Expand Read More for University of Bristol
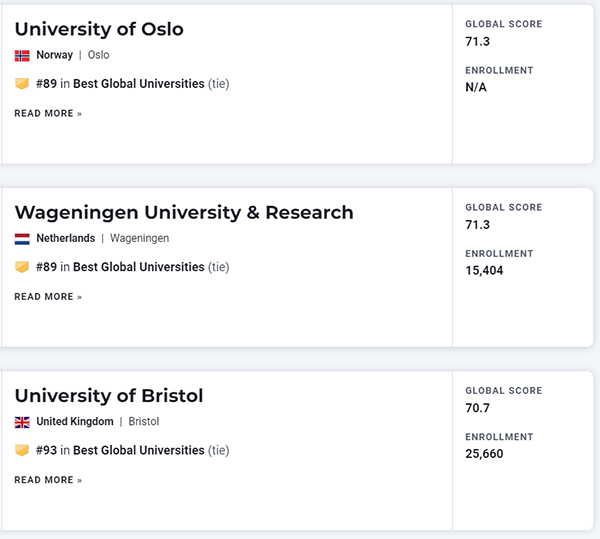 pyautogui.click(x=48, y=480)
